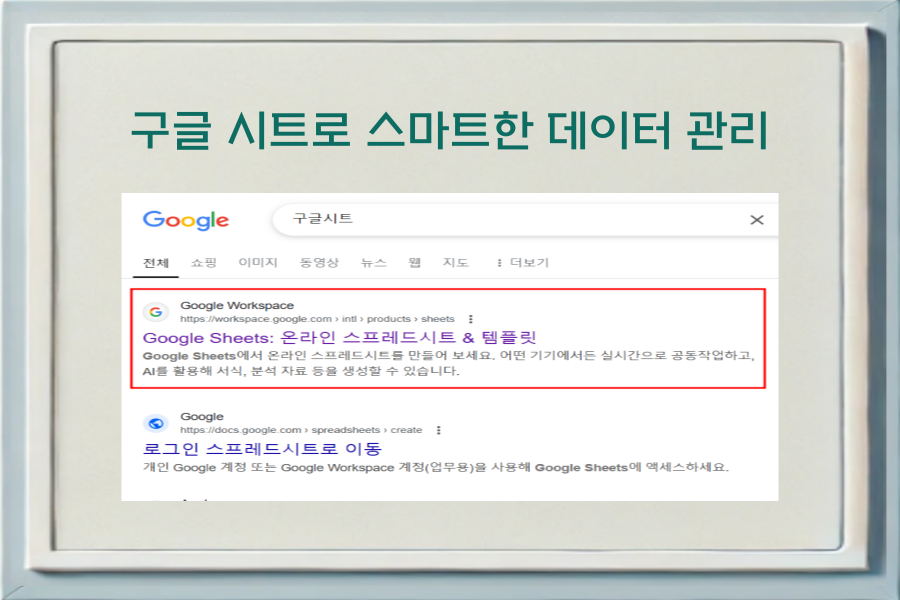The image size is (900, 600).
Task: Click the globe favicon of docs.google.com result
Action: (156, 424)
